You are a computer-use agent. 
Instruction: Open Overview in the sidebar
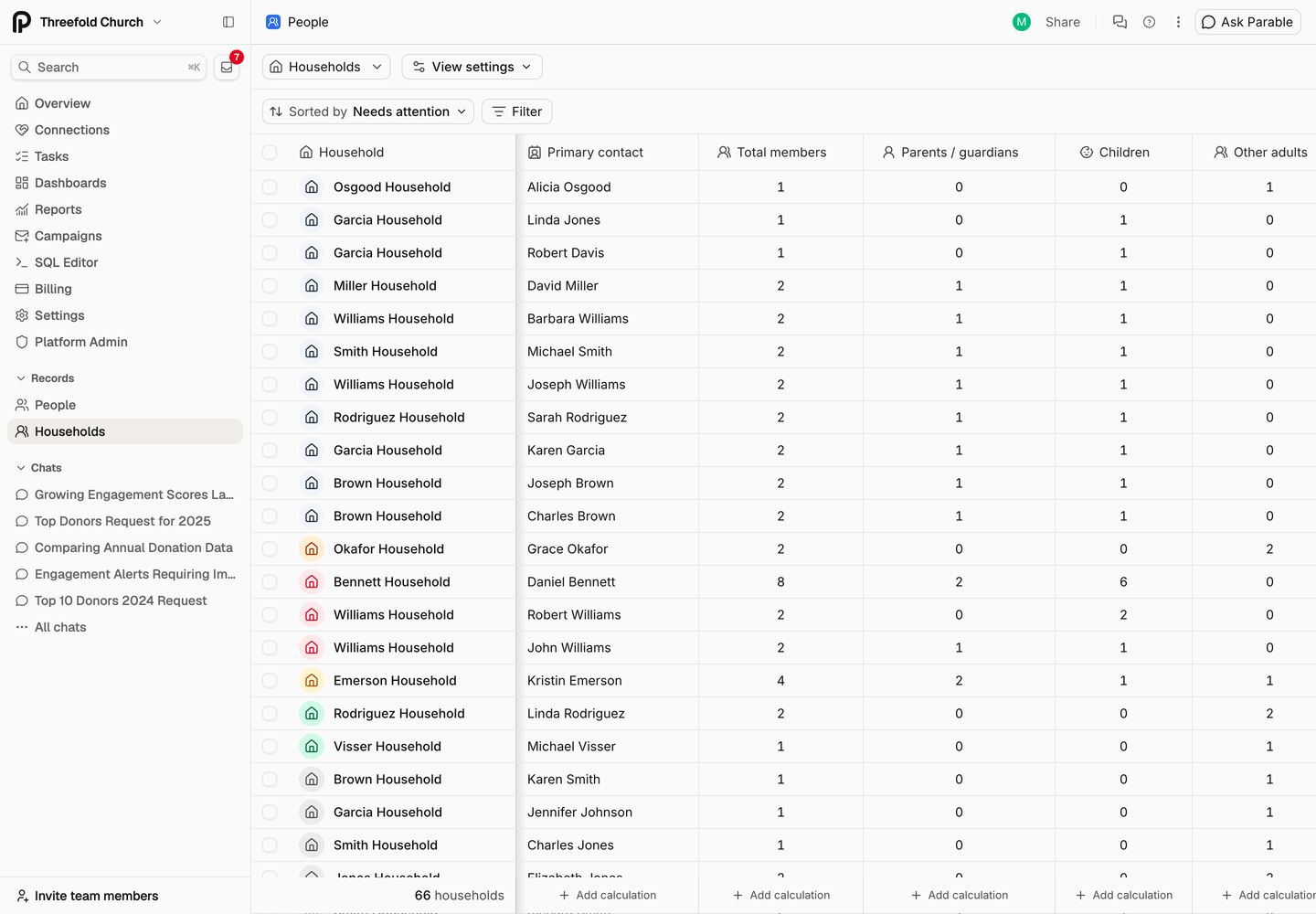coord(125,103)
